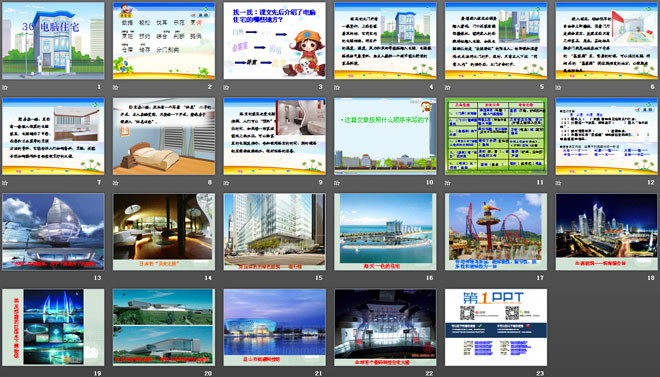Click the slide number label 20

[208, 373]
